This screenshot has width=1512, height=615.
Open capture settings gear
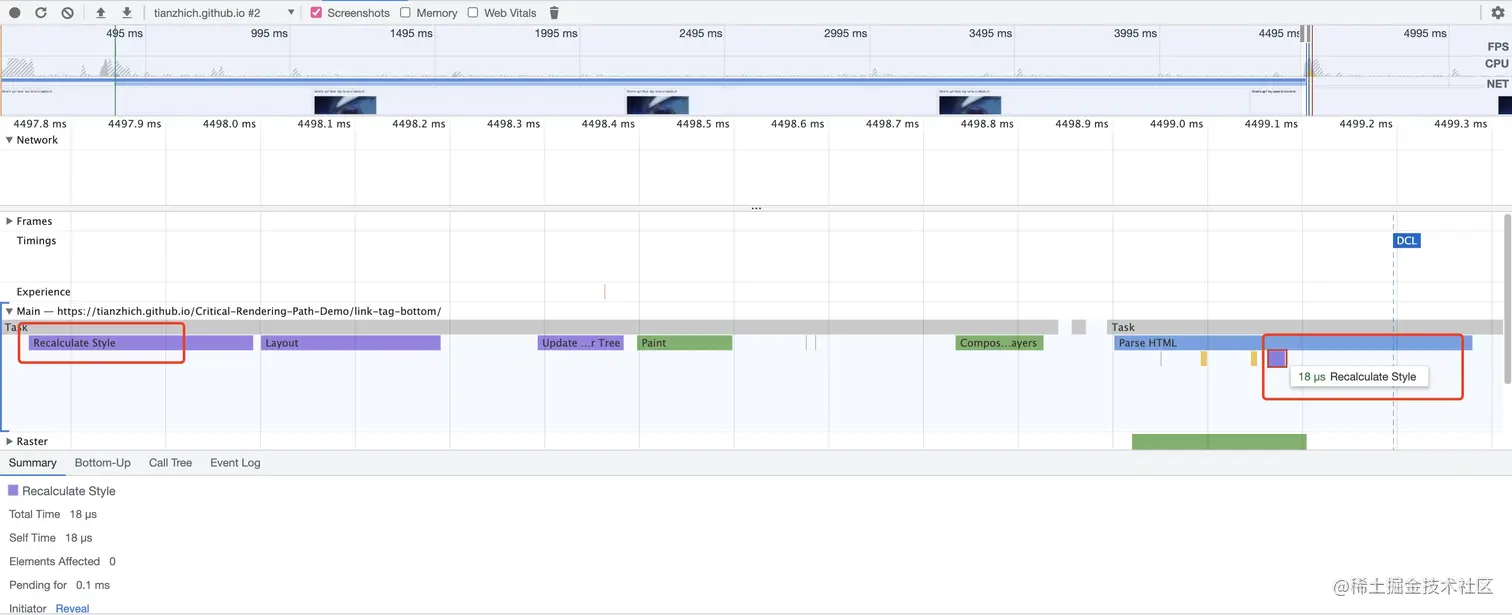coord(1498,13)
